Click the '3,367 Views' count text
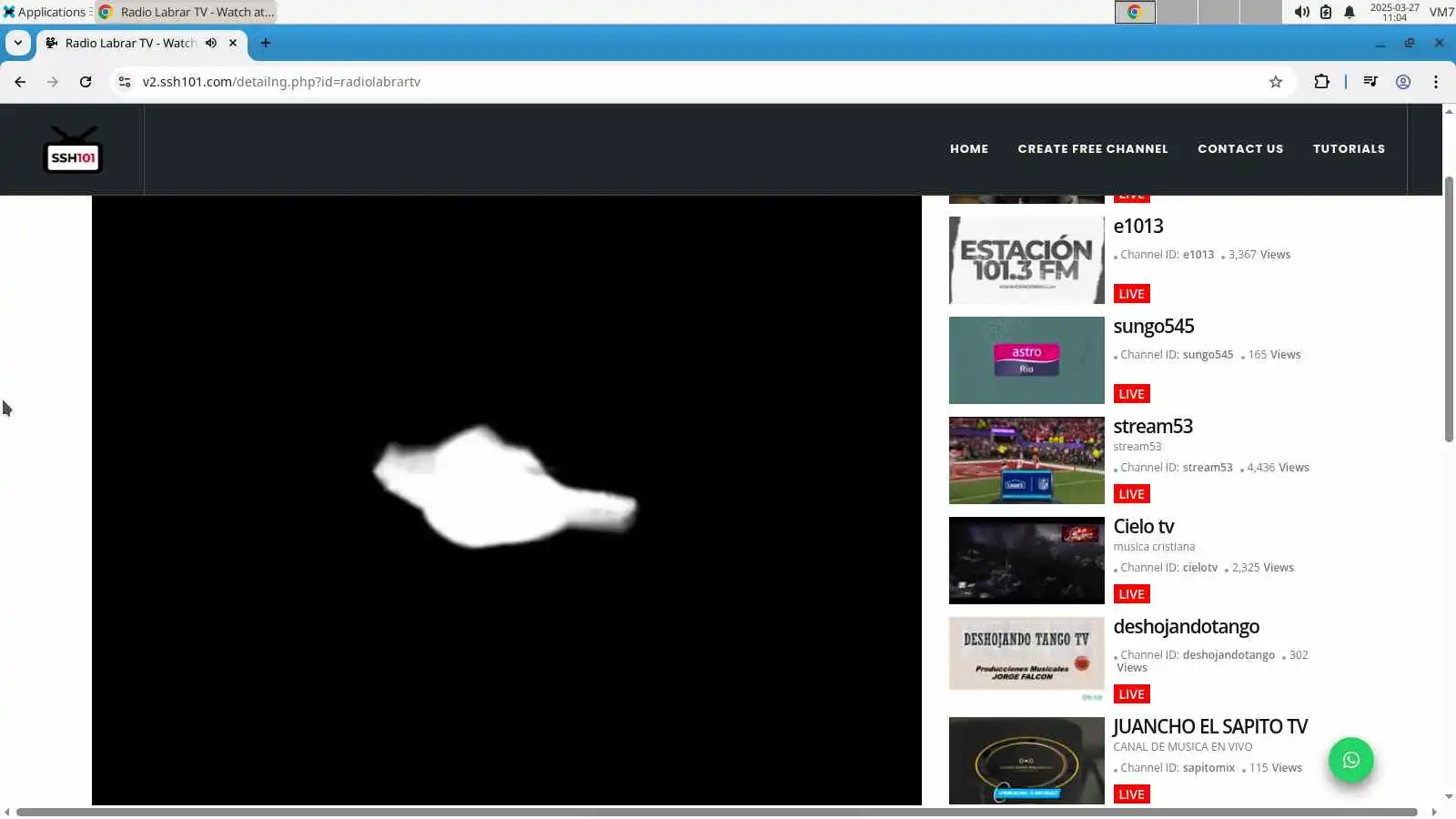This screenshot has height=819, width=1456. coord(1259,255)
